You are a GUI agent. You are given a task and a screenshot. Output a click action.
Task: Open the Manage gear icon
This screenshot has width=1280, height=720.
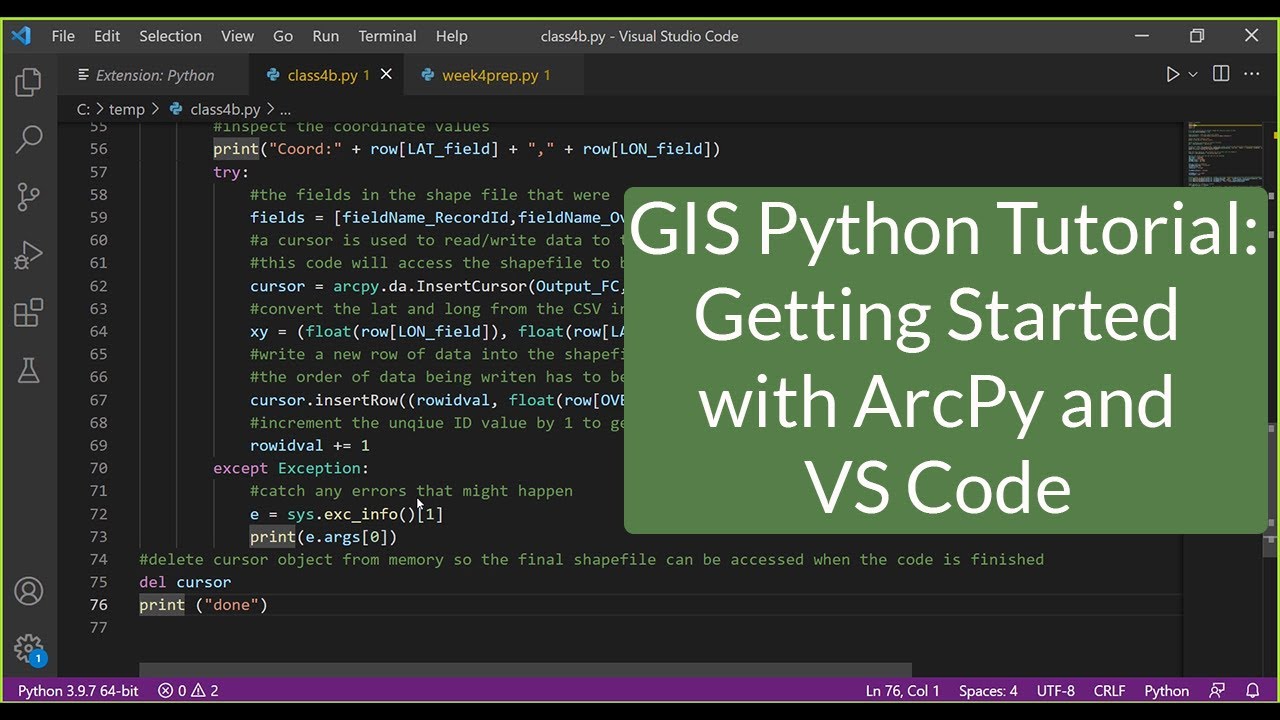(28, 649)
